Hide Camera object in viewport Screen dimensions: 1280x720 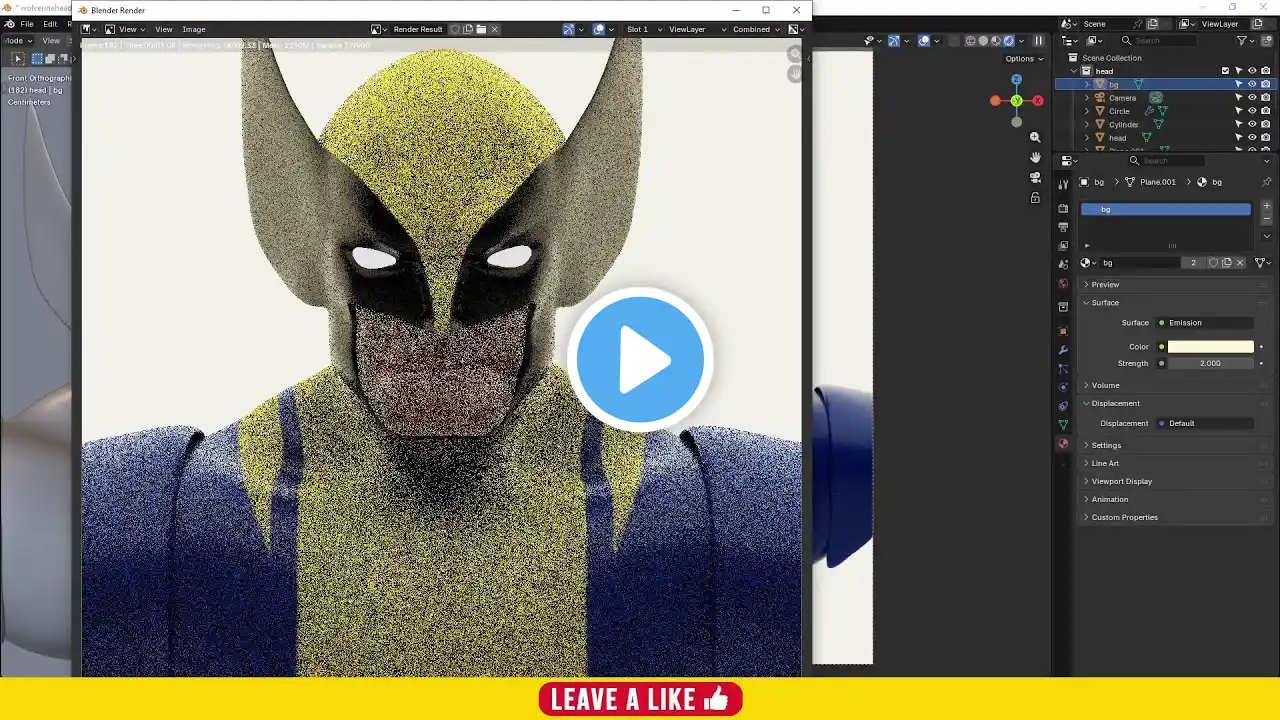click(x=1252, y=98)
